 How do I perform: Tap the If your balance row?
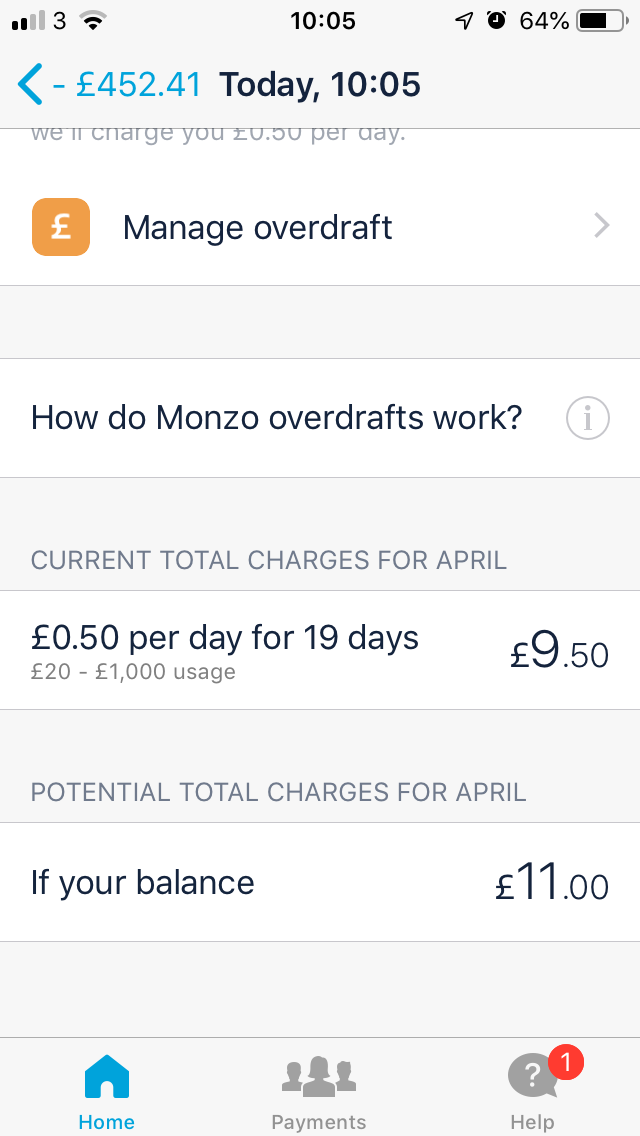coord(320,882)
